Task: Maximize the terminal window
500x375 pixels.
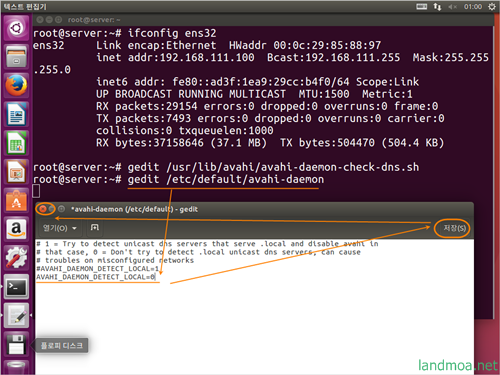Action: pos(58,20)
